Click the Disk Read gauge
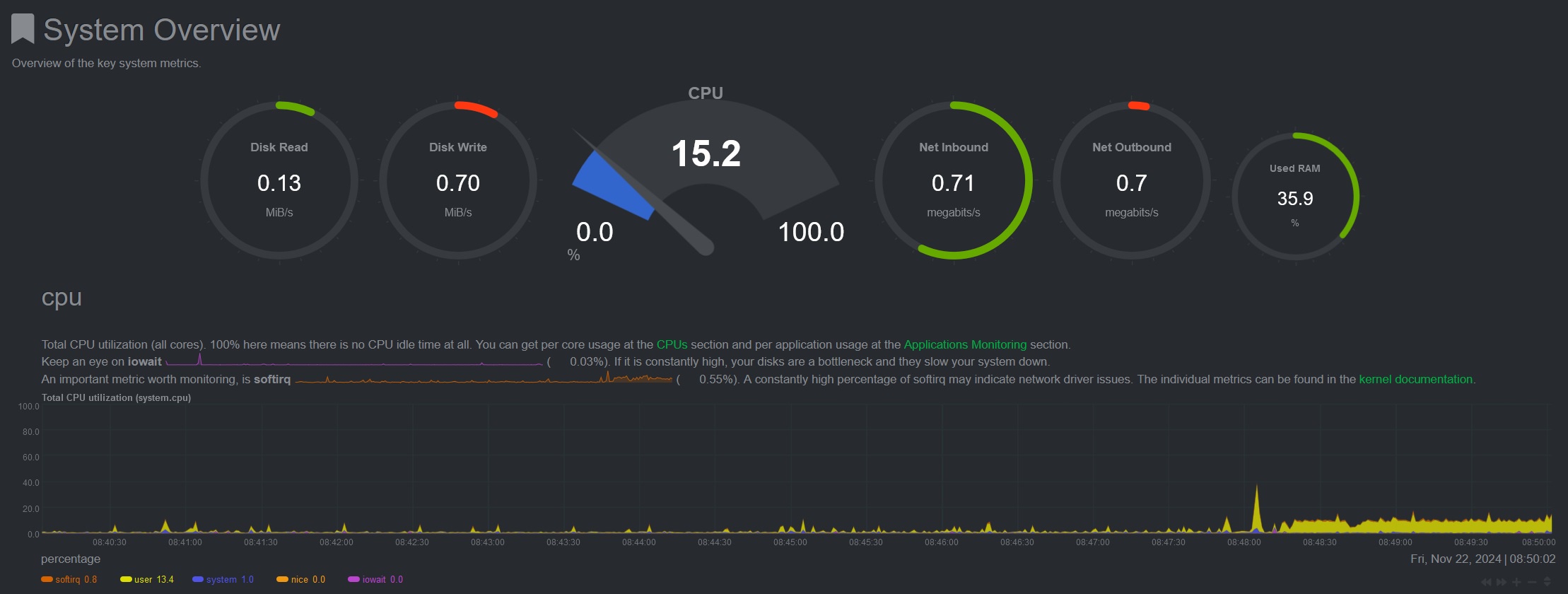This screenshot has width=1568, height=594. click(279, 181)
